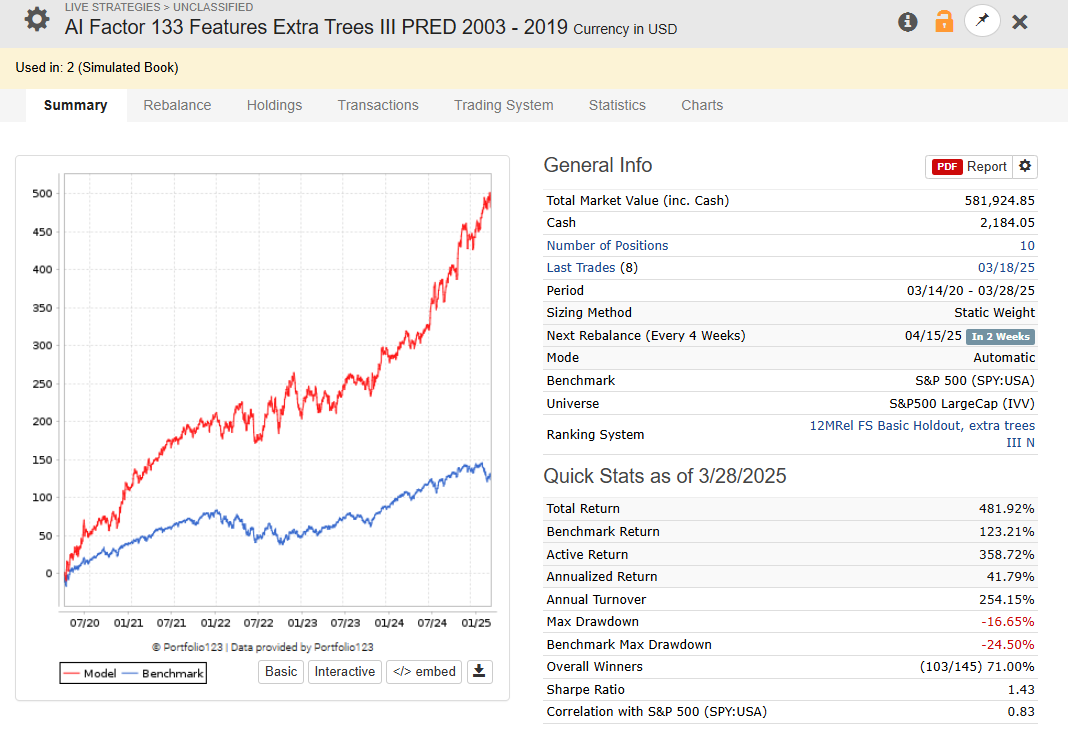
Task: Click the Overall Winners (103/145) 71.00% value
Action: 977,666
